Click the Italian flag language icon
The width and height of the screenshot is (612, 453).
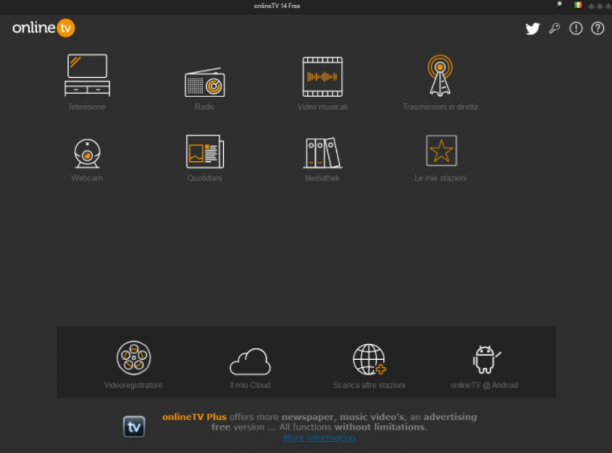point(578,5)
